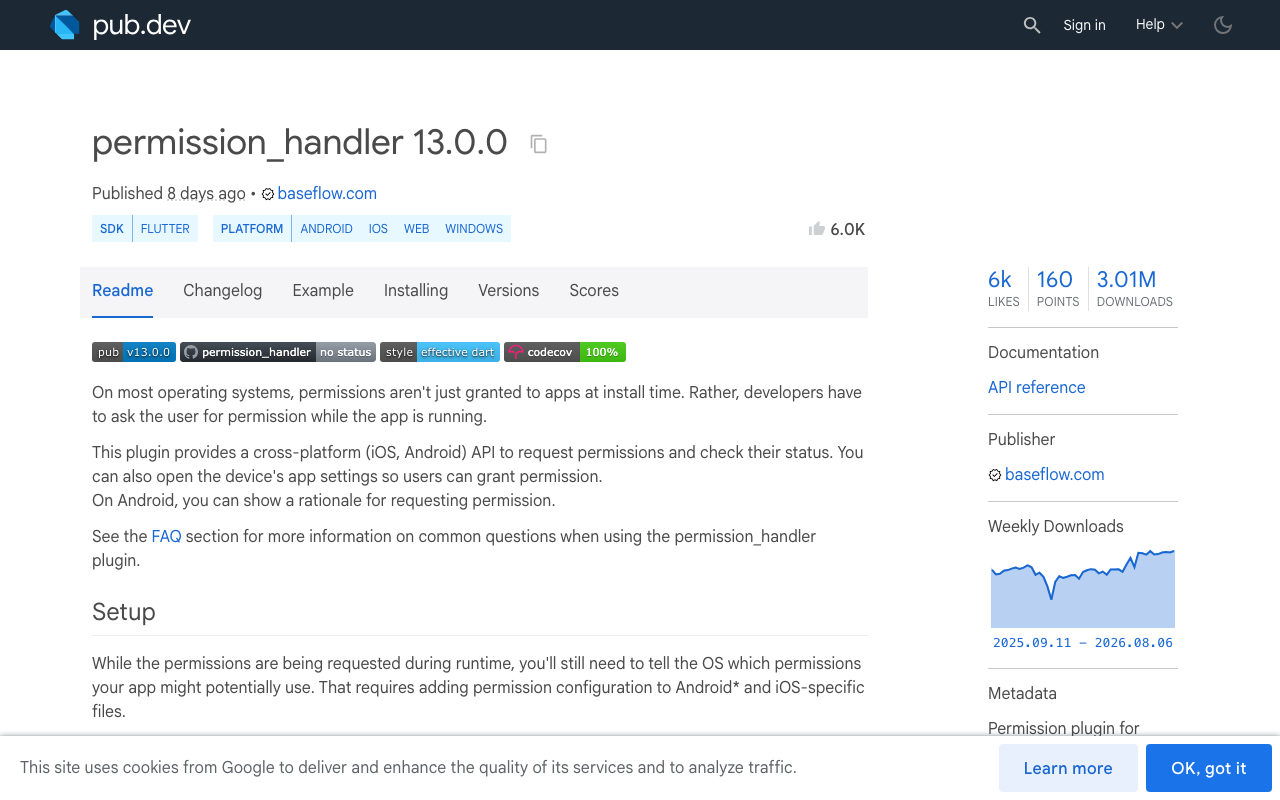
Task: Click the SDK tag label
Action: 112,229
